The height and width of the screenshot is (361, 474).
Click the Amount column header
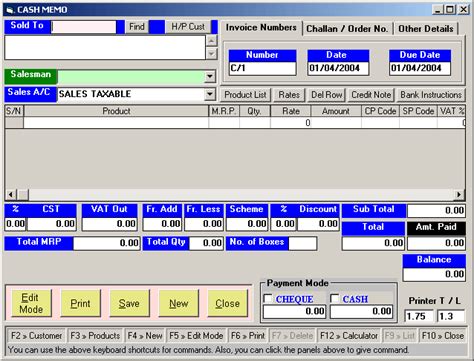pyautogui.click(x=336, y=111)
